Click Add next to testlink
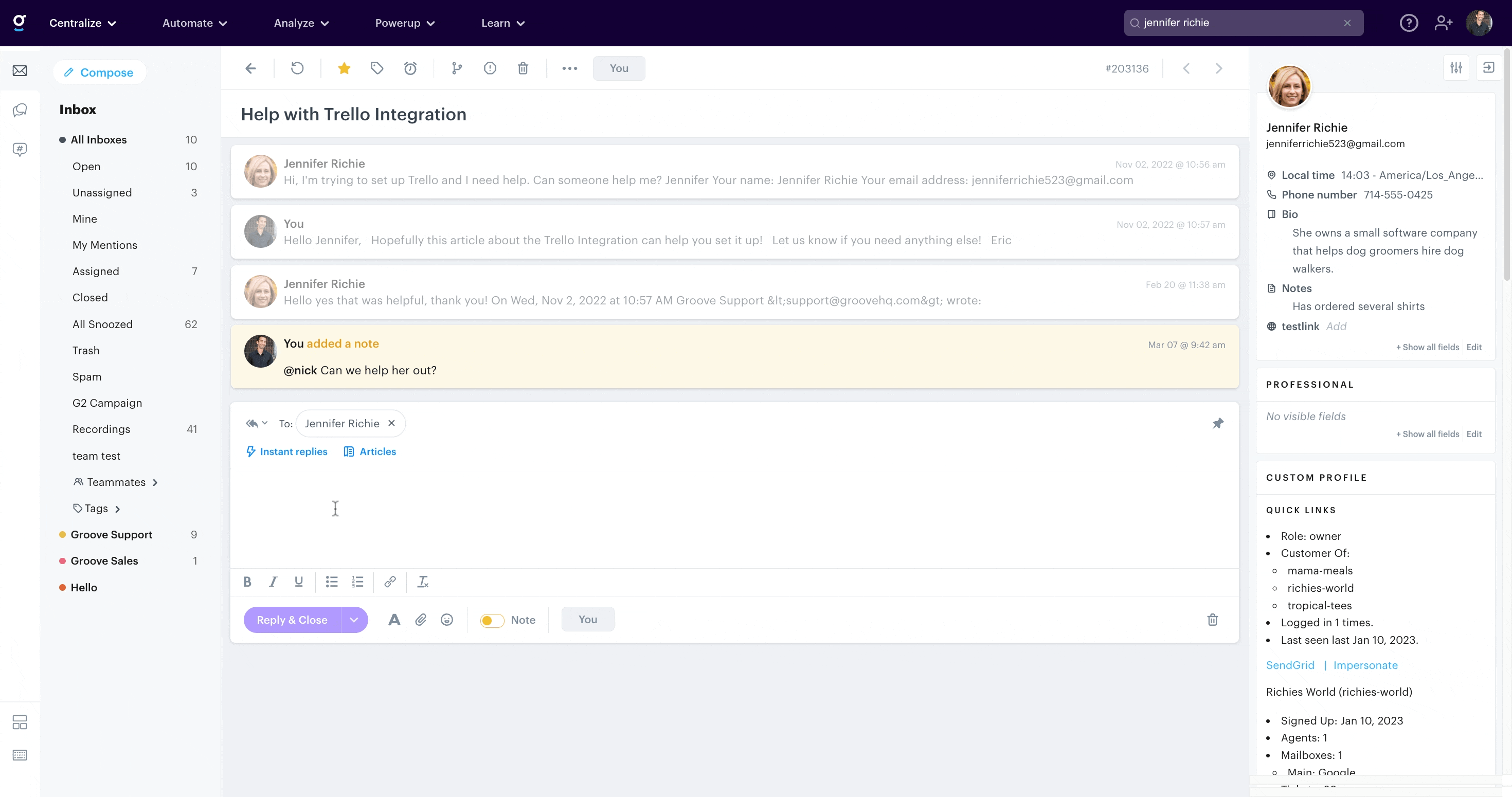The width and height of the screenshot is (1512, 797). click(x=1336, y=327)
